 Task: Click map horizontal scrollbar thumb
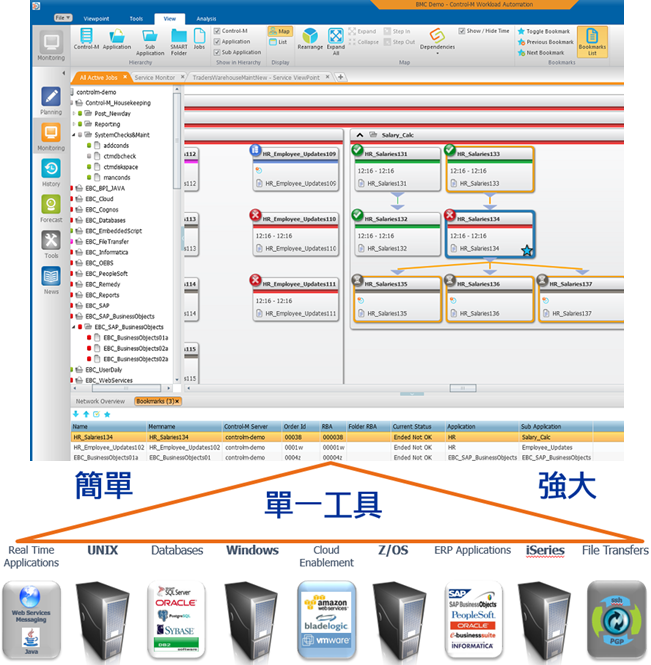[x=463, y=388]
